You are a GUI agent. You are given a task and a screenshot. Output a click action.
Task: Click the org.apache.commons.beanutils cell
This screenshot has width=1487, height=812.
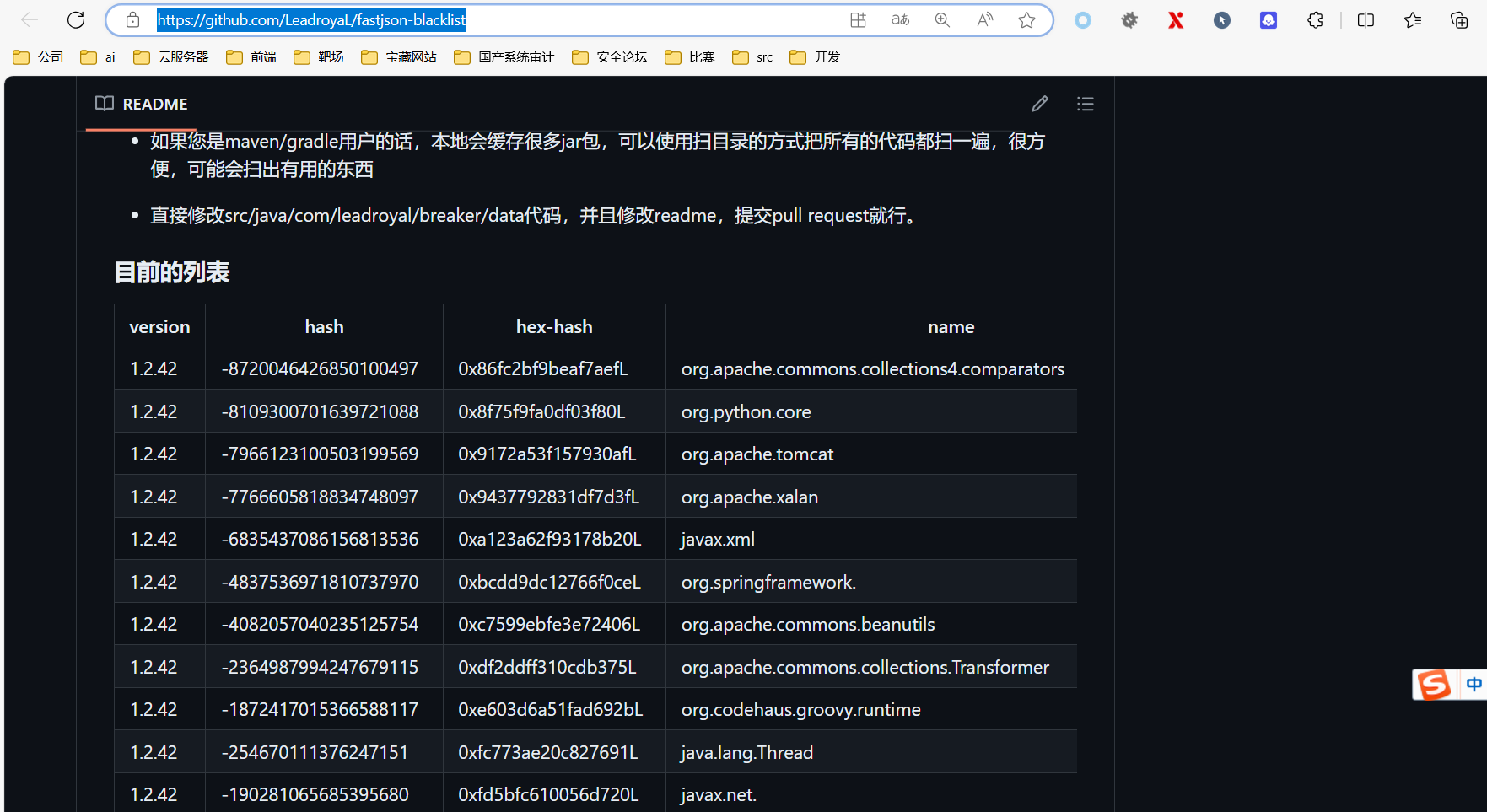(871, 624)
